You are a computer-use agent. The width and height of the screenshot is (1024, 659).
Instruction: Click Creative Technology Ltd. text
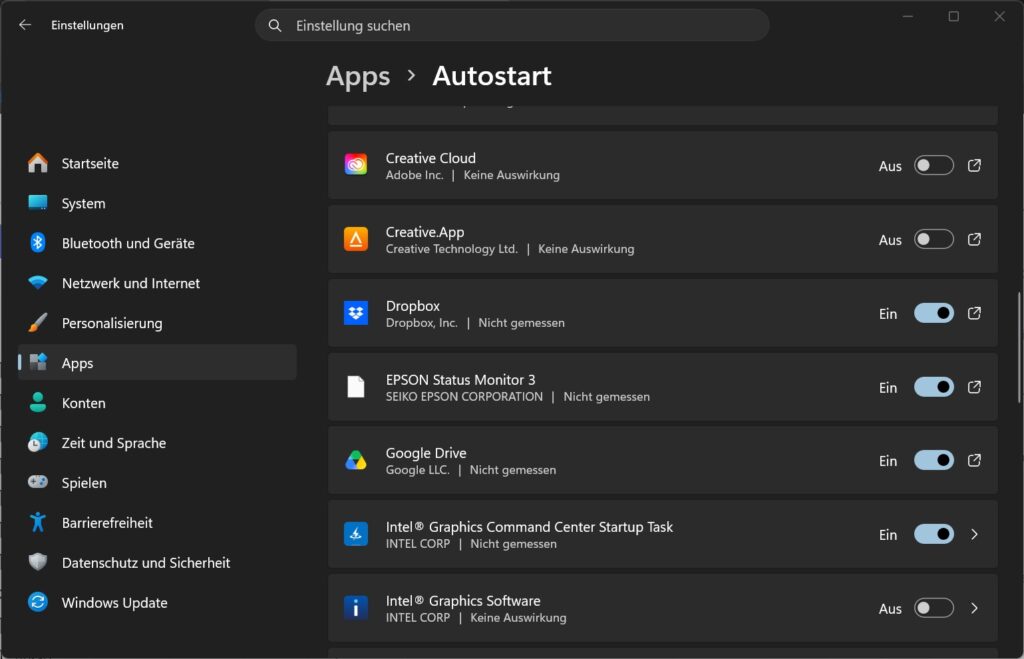coord(451,249)
